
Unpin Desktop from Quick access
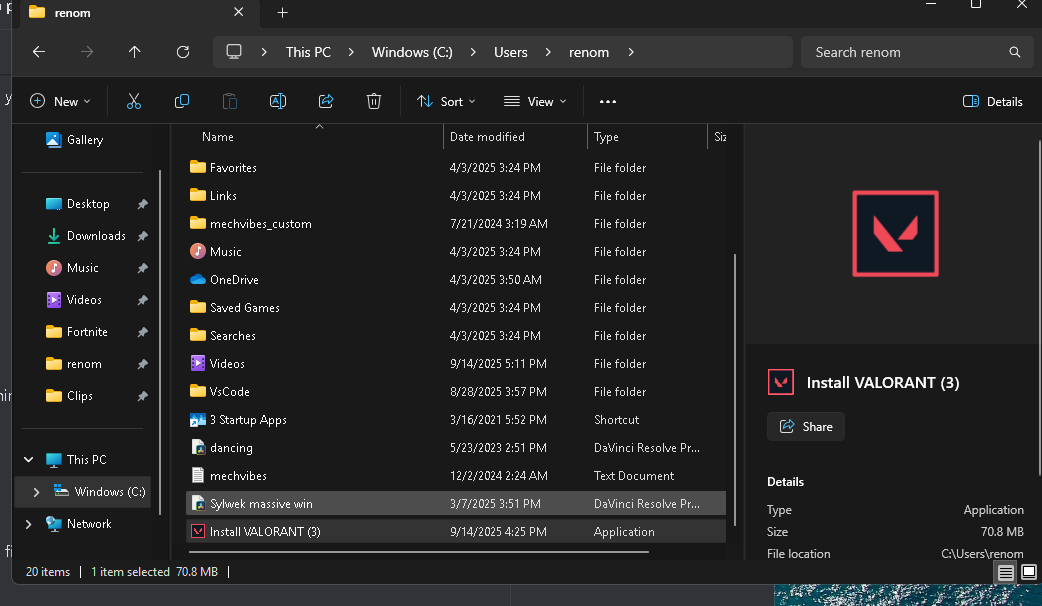(142, 204)
